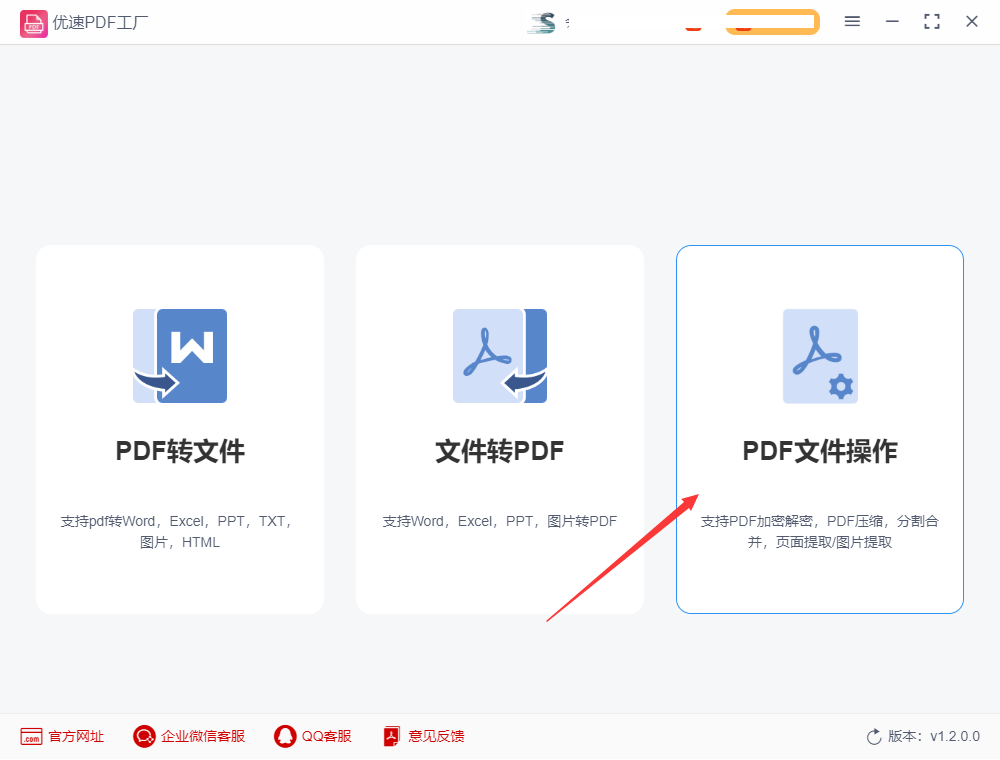Screen dimensions: 1000x760
Task: Click the 优速PDF工厂 app logo
Action: click(x=33, y=24)
